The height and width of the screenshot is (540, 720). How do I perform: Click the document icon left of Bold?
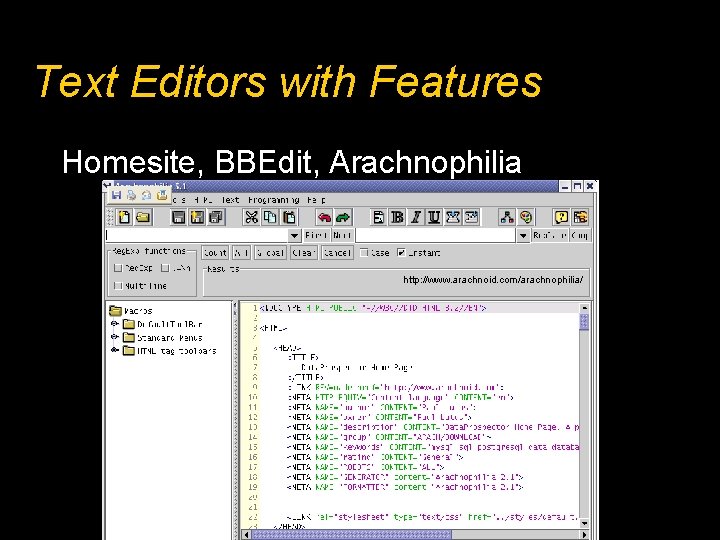point(378,217)
